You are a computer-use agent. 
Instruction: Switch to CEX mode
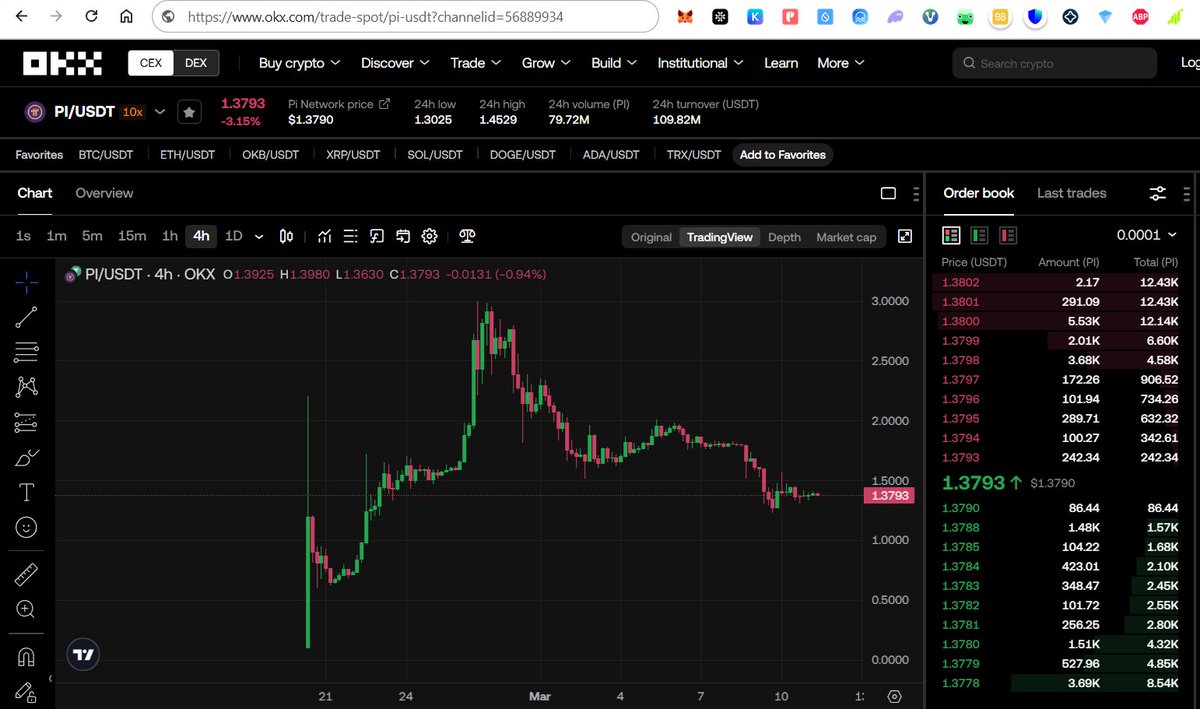[151, 63]
